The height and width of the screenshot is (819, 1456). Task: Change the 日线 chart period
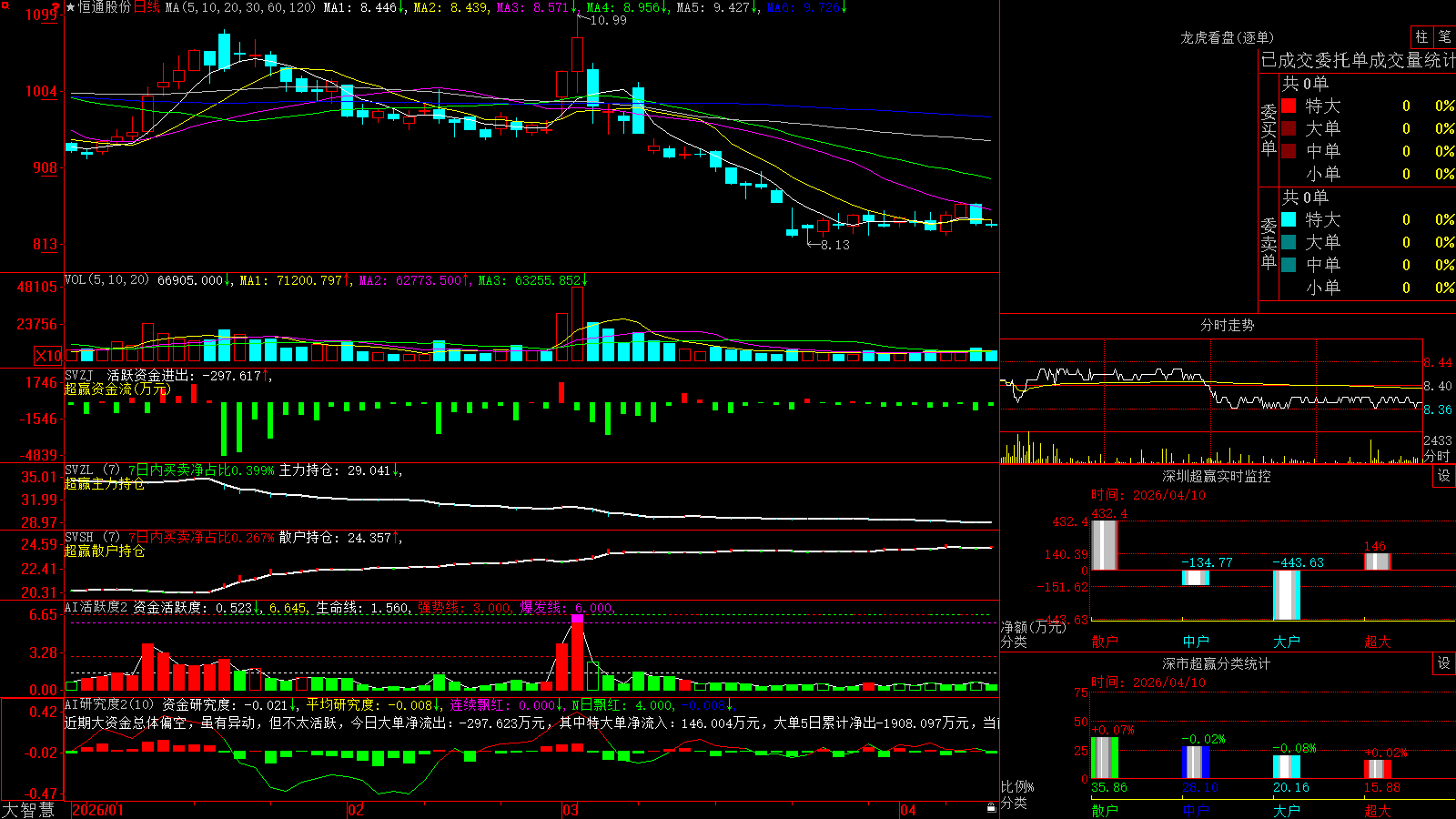pyautogui.click(x=147, y=7)
